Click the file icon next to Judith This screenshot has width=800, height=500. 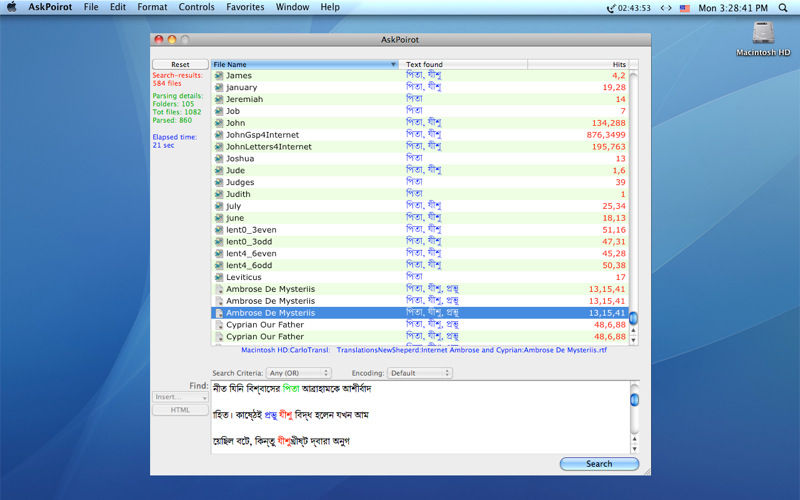click(x=219, y=194)
